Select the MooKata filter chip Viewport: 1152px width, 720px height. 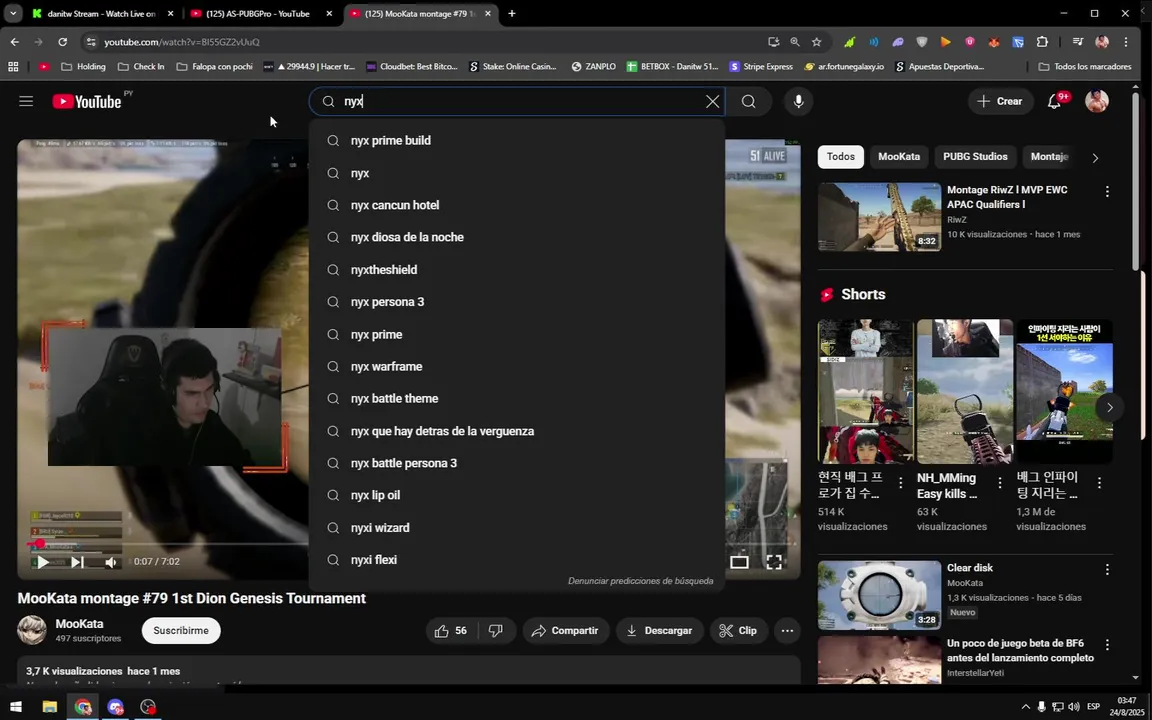(899, 156)
